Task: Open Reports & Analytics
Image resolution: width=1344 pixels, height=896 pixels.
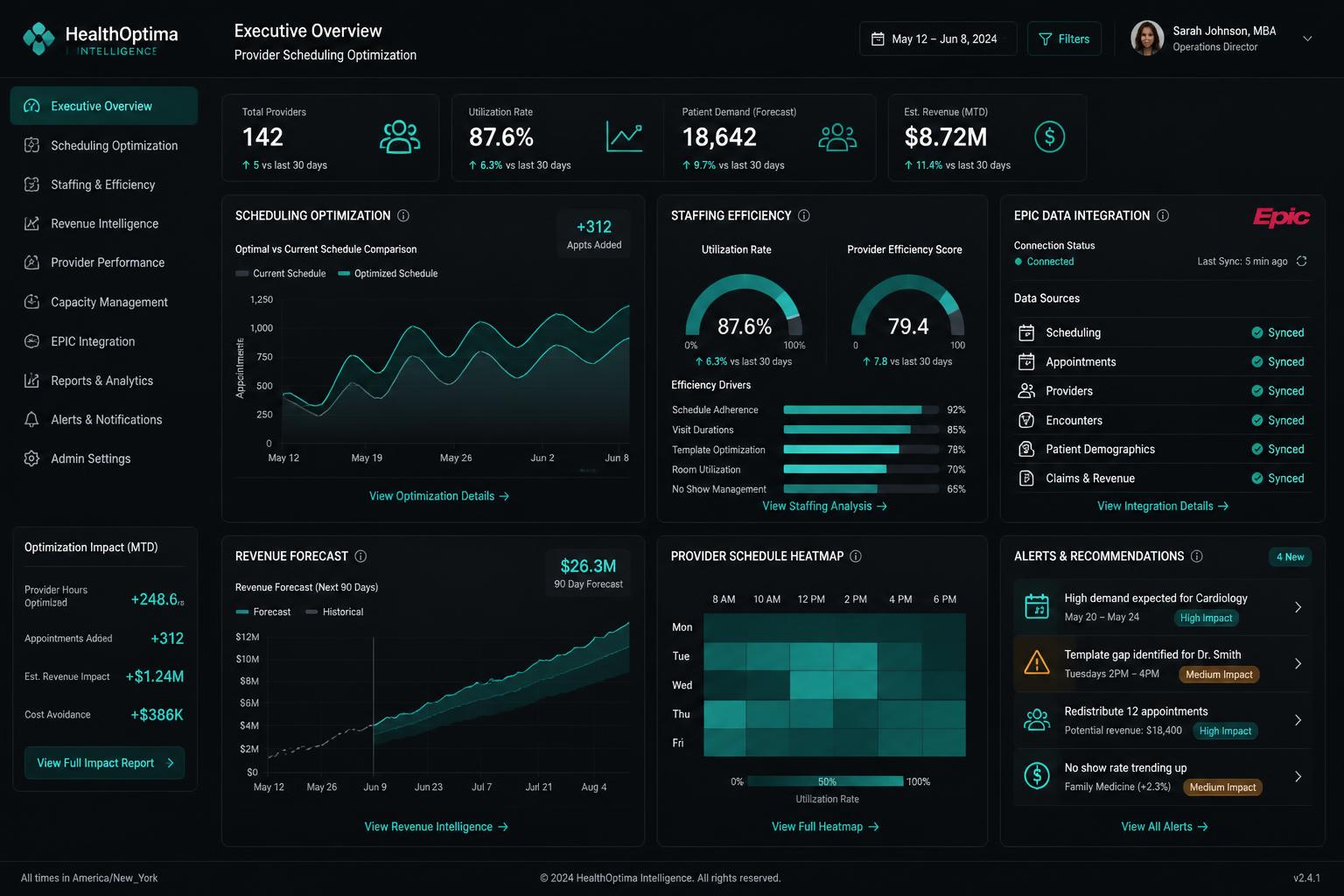Action: (103, 381)
